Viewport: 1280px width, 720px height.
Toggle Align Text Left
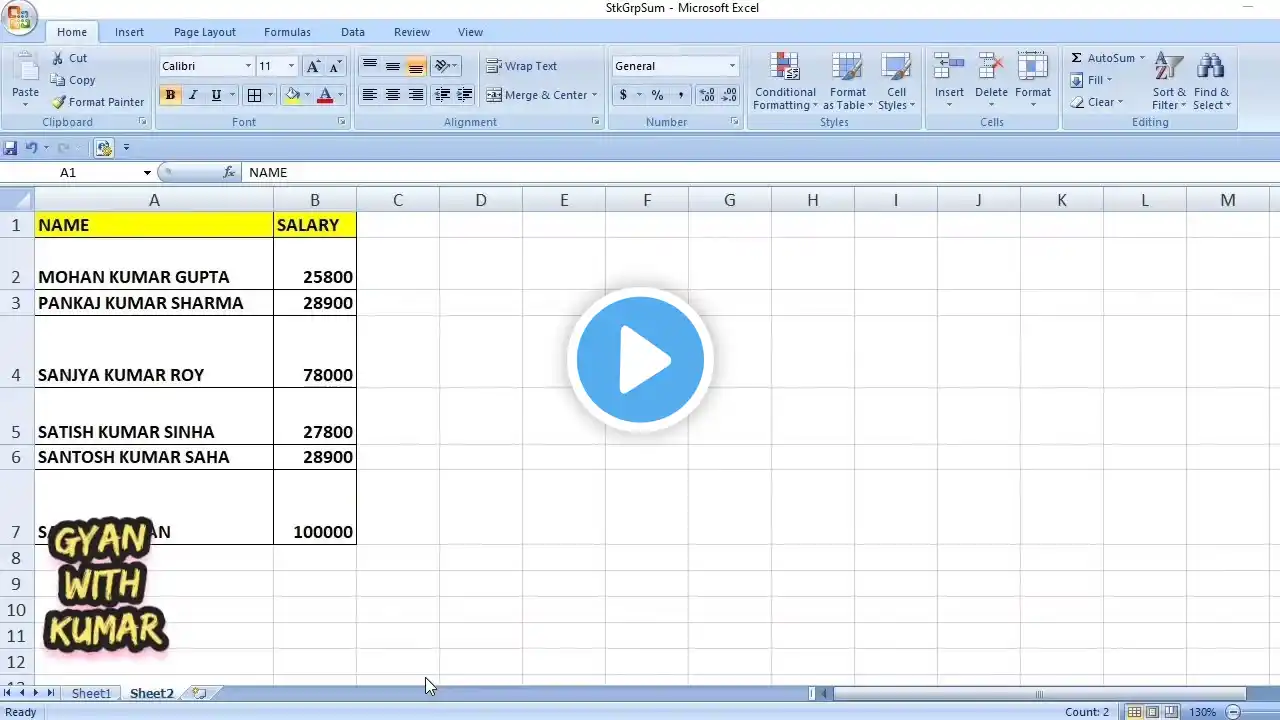click(x=369, y=95)
